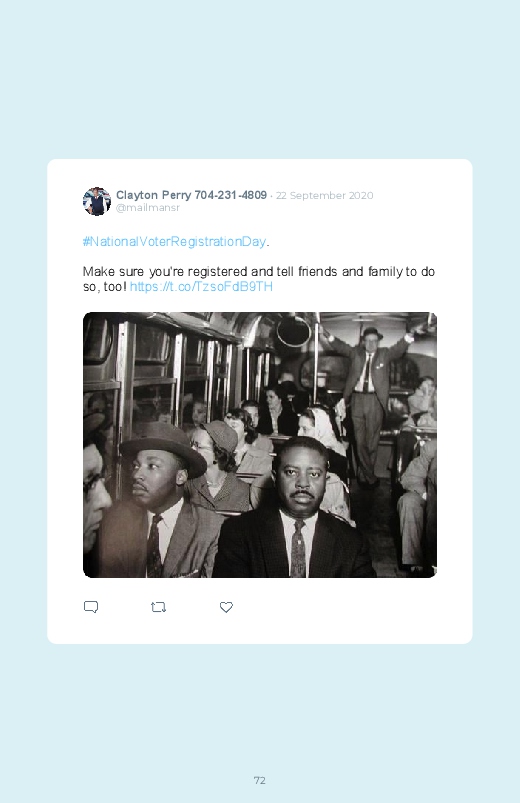520x803 pixels.
Task: Click the reply speech bubble icon
Action: point(91,607)
